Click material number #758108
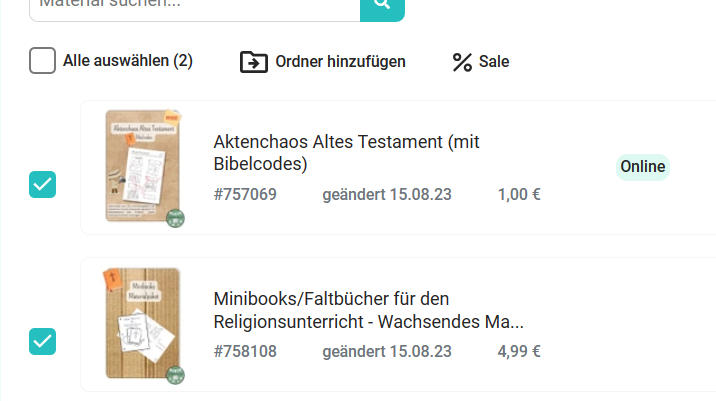The height and width of the screenshot is (401, 716). [x=245, y=351]
